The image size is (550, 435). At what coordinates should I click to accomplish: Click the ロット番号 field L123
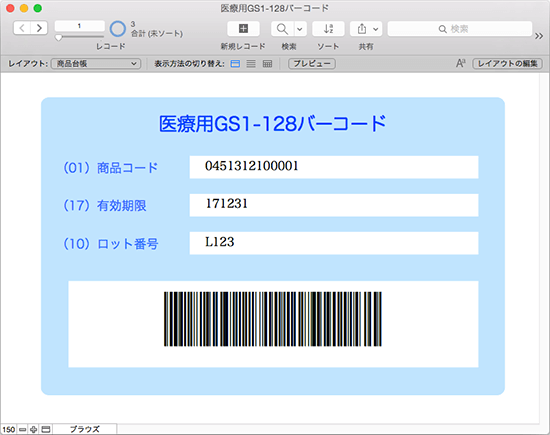334,243
